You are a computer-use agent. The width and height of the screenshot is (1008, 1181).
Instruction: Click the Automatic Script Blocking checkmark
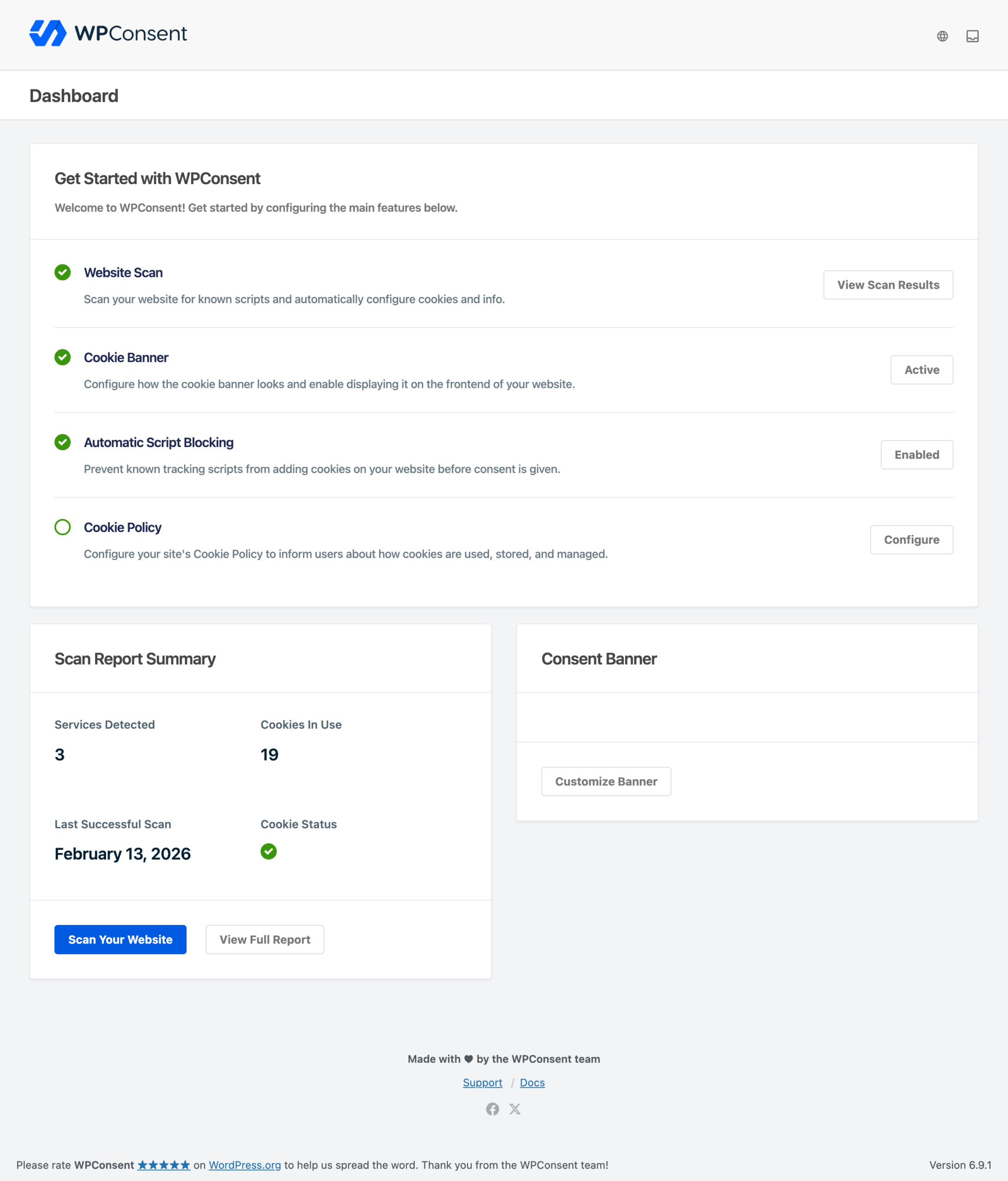point(63,442)
